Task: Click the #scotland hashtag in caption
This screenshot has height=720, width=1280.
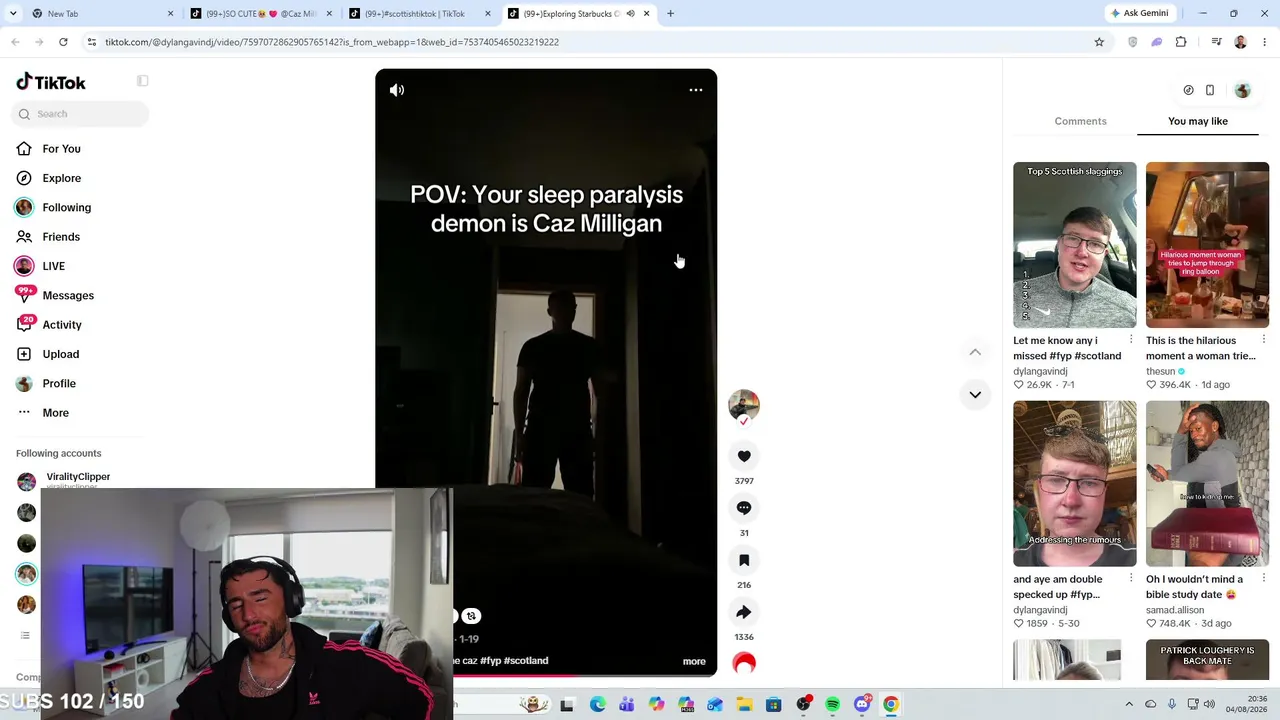Action: [x=526, y=661]
